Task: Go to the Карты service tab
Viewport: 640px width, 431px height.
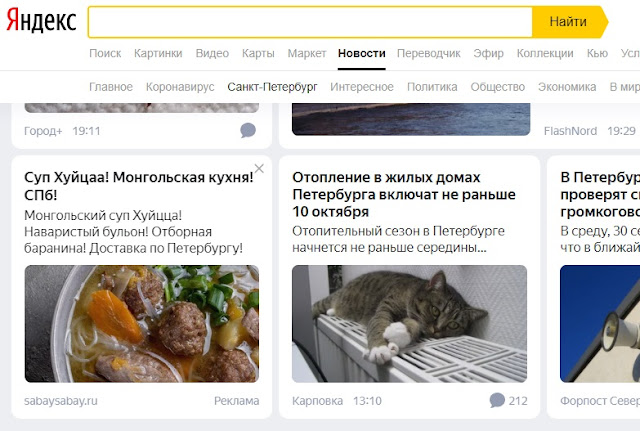Action: click(258, 53)
